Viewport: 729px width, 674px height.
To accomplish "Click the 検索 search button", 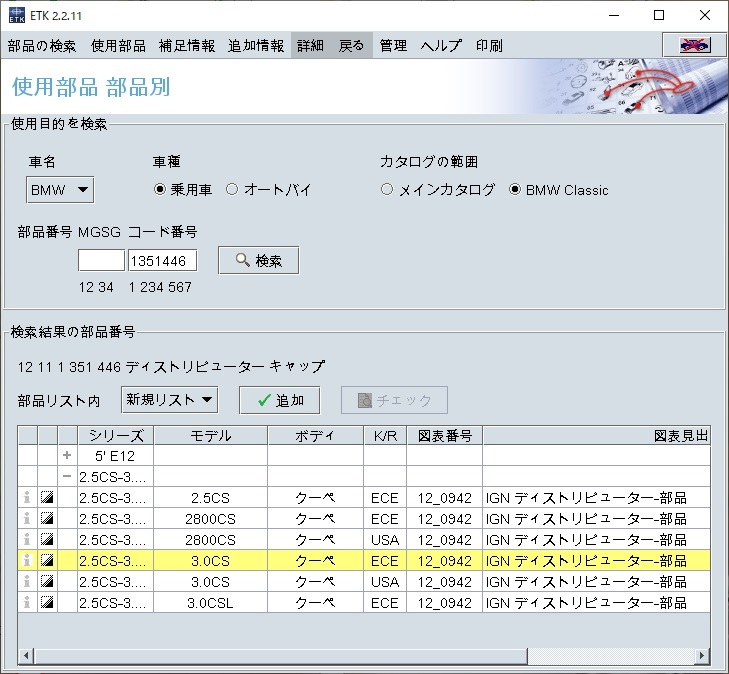I will tap(258, 260).
